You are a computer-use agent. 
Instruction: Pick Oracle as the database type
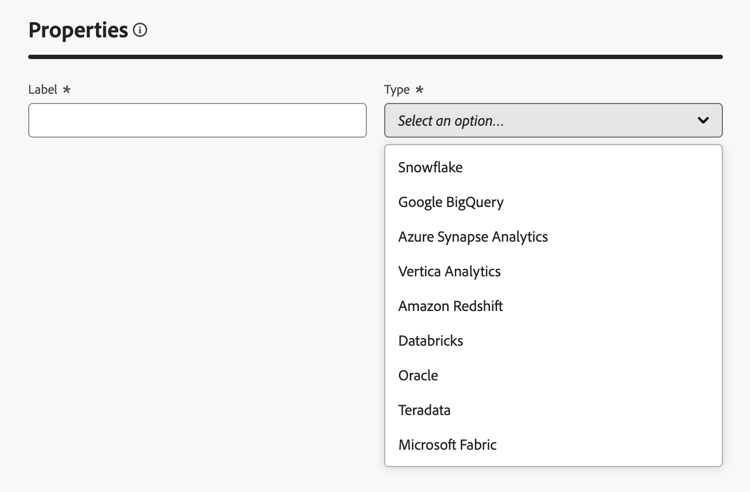(418, 375)
